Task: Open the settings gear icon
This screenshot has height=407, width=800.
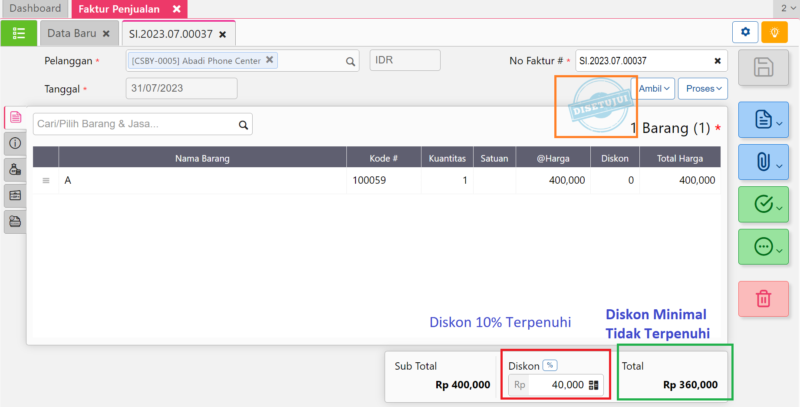Action: pos(744,33)
